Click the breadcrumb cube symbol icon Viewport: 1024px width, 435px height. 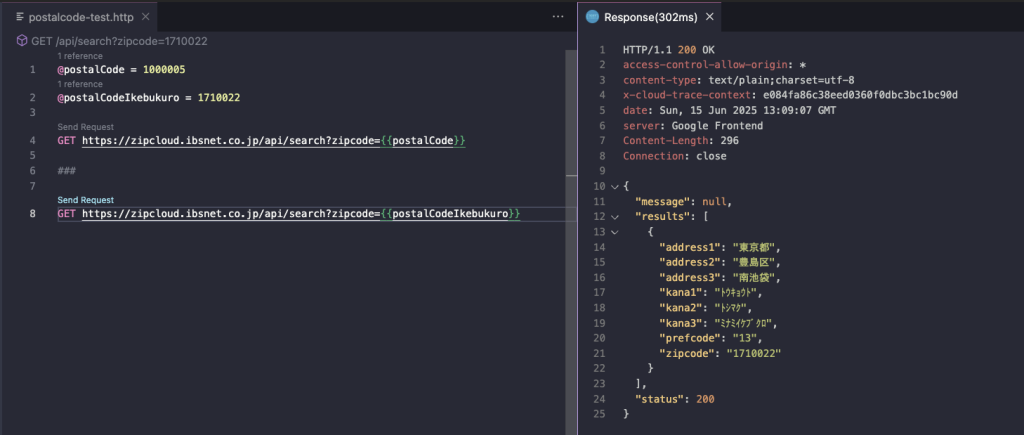[22, 40]
